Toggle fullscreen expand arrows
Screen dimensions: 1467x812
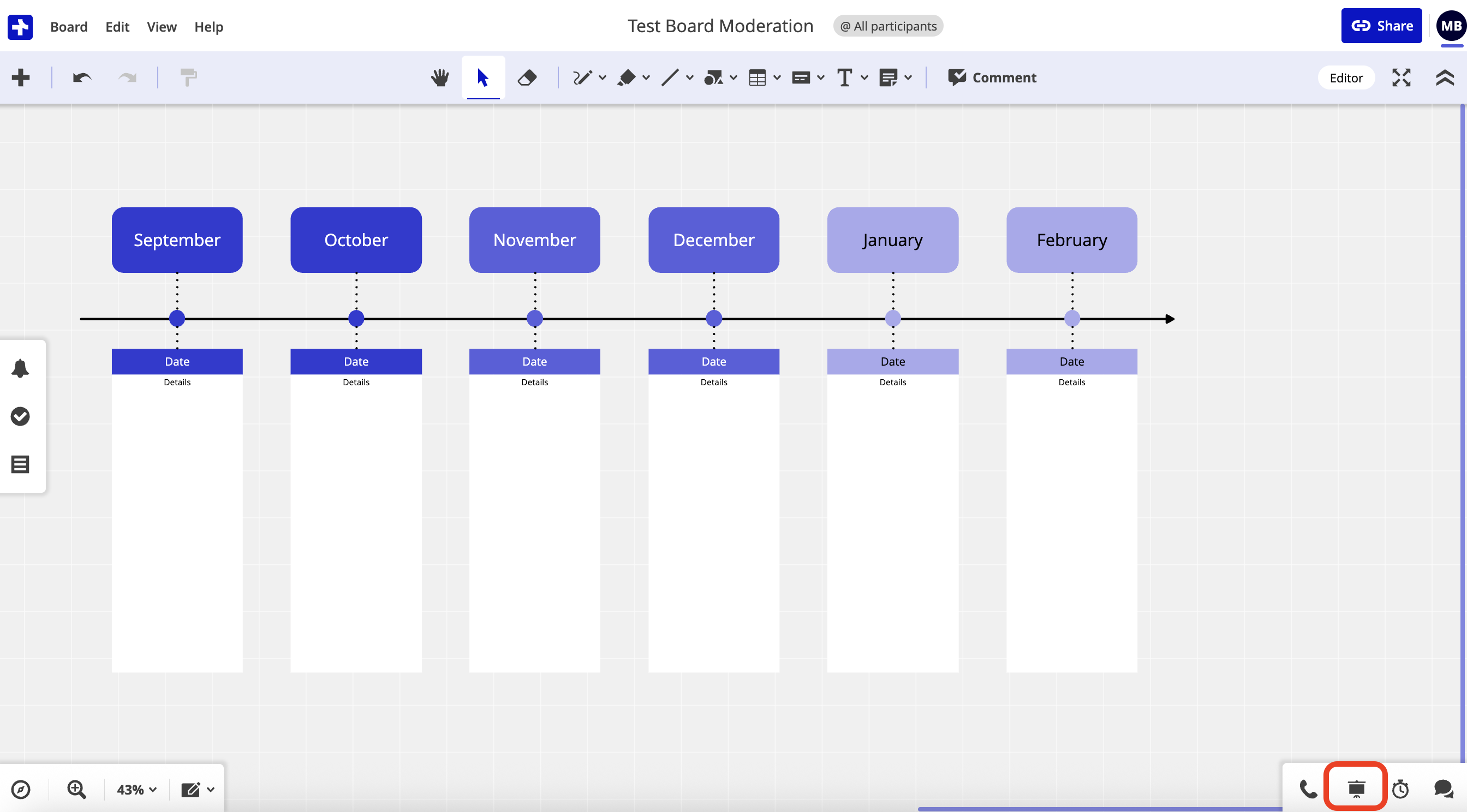(x=1401, y=77)
